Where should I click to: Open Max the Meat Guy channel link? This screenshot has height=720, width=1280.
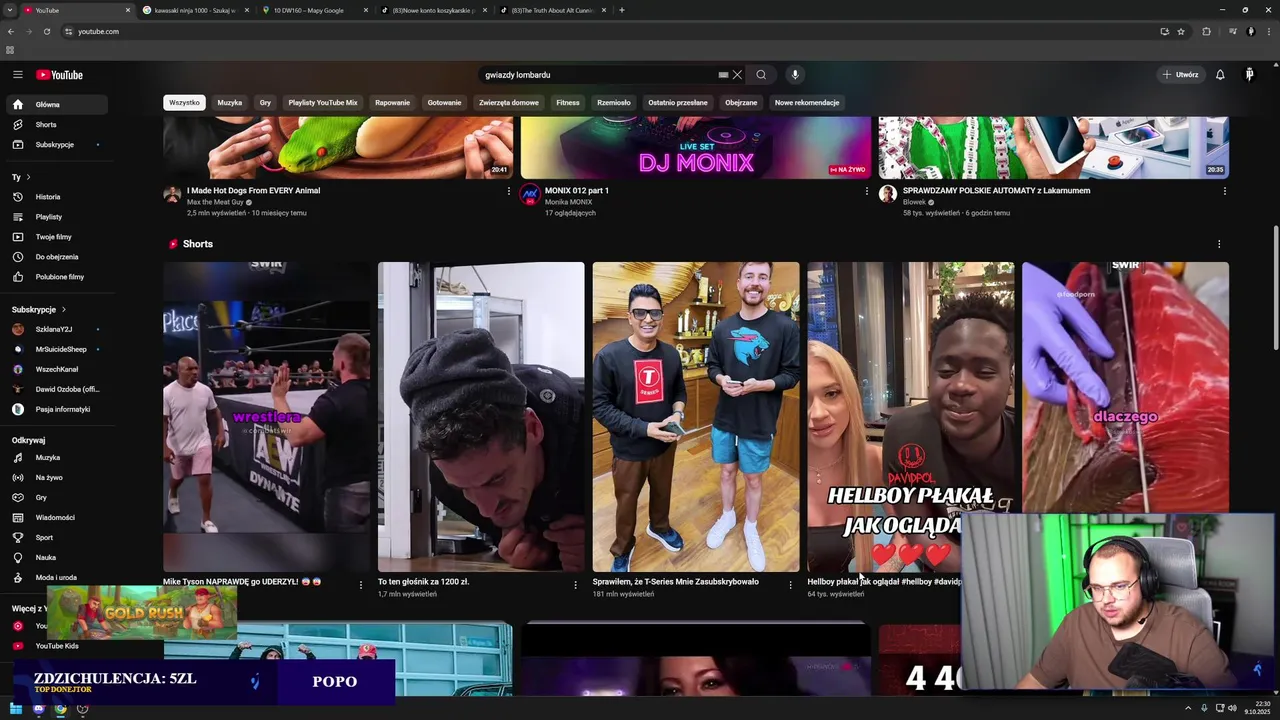pyautogui.click(x=215, y=202)
